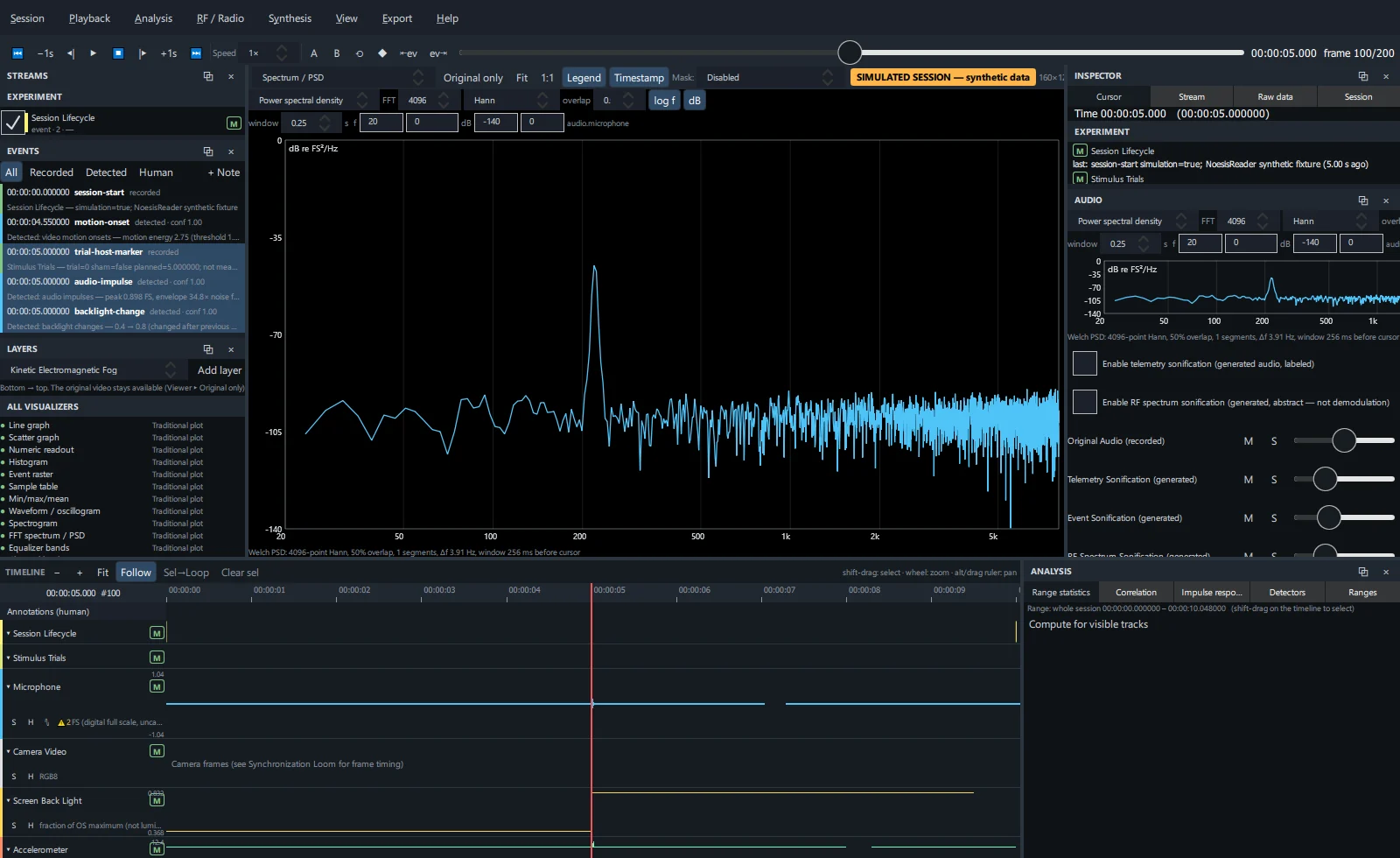Screen dimensions: 1400x858
Task: Go to previous event (←ev)
Action: [x=409, y=53]
